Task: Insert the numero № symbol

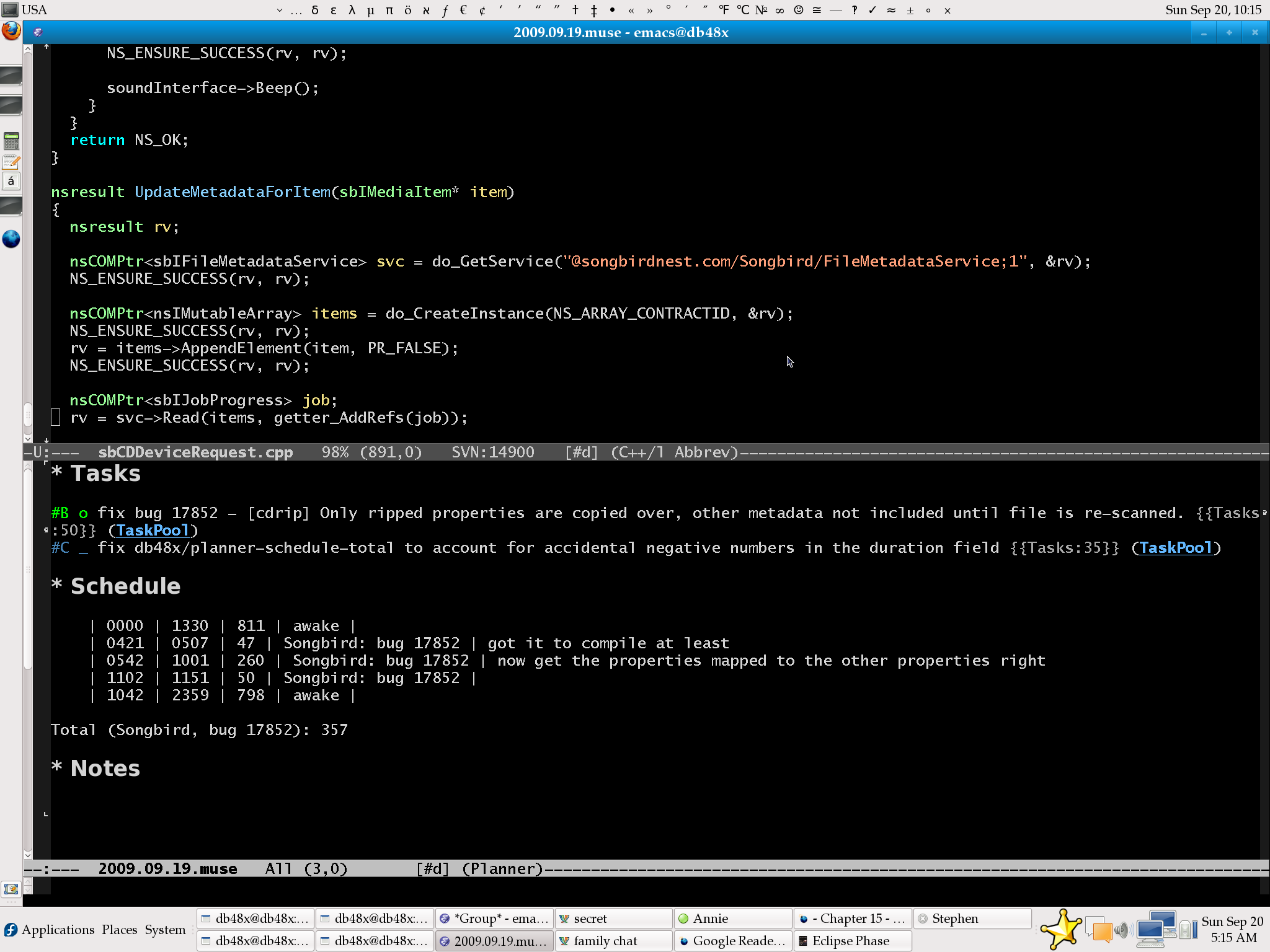Action: [762, 10]
